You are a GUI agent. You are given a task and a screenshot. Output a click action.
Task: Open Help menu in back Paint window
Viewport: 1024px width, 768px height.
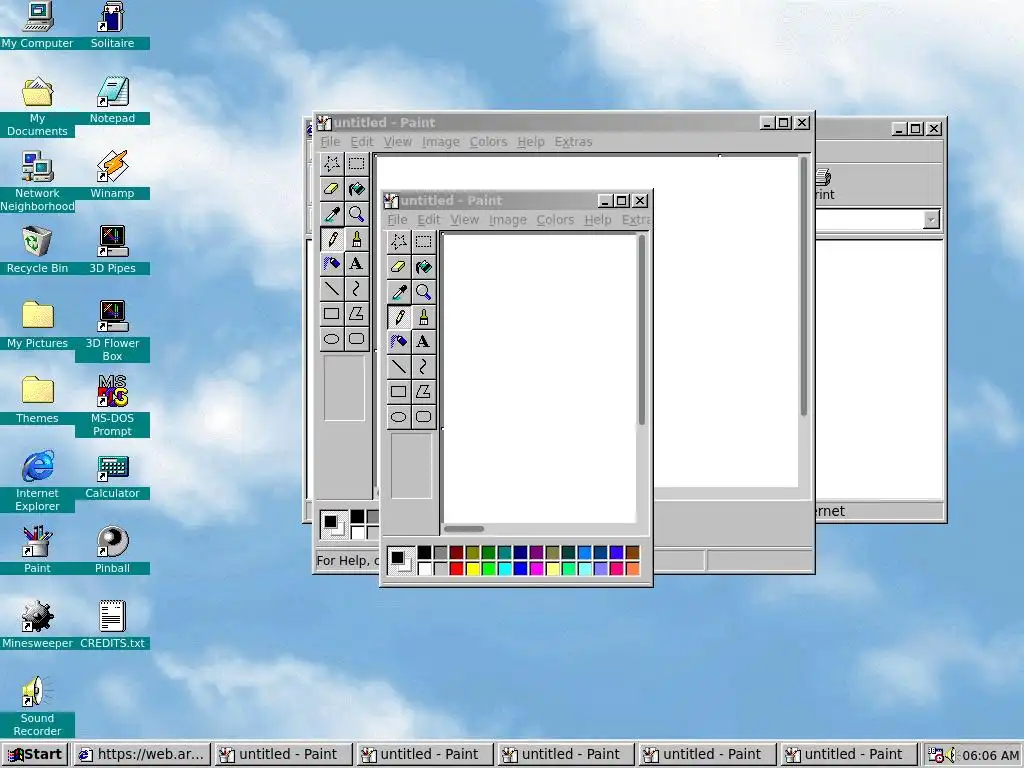click(530, 142)
